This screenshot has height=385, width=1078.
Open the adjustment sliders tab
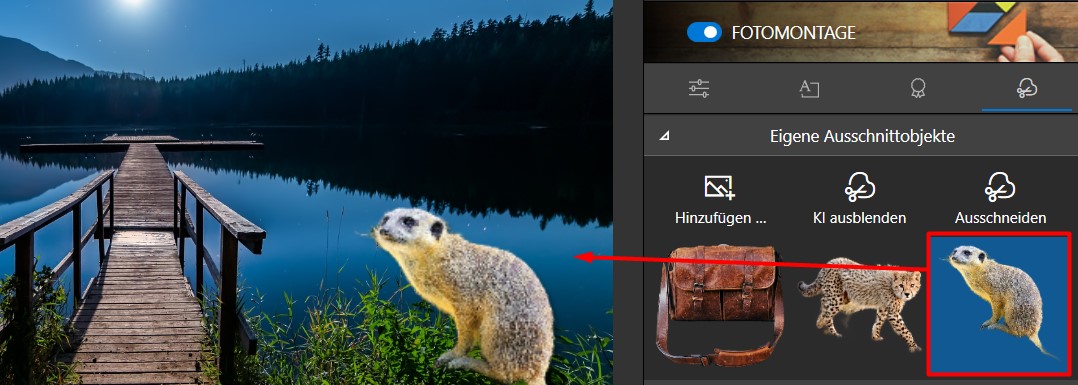click(699, 88)
